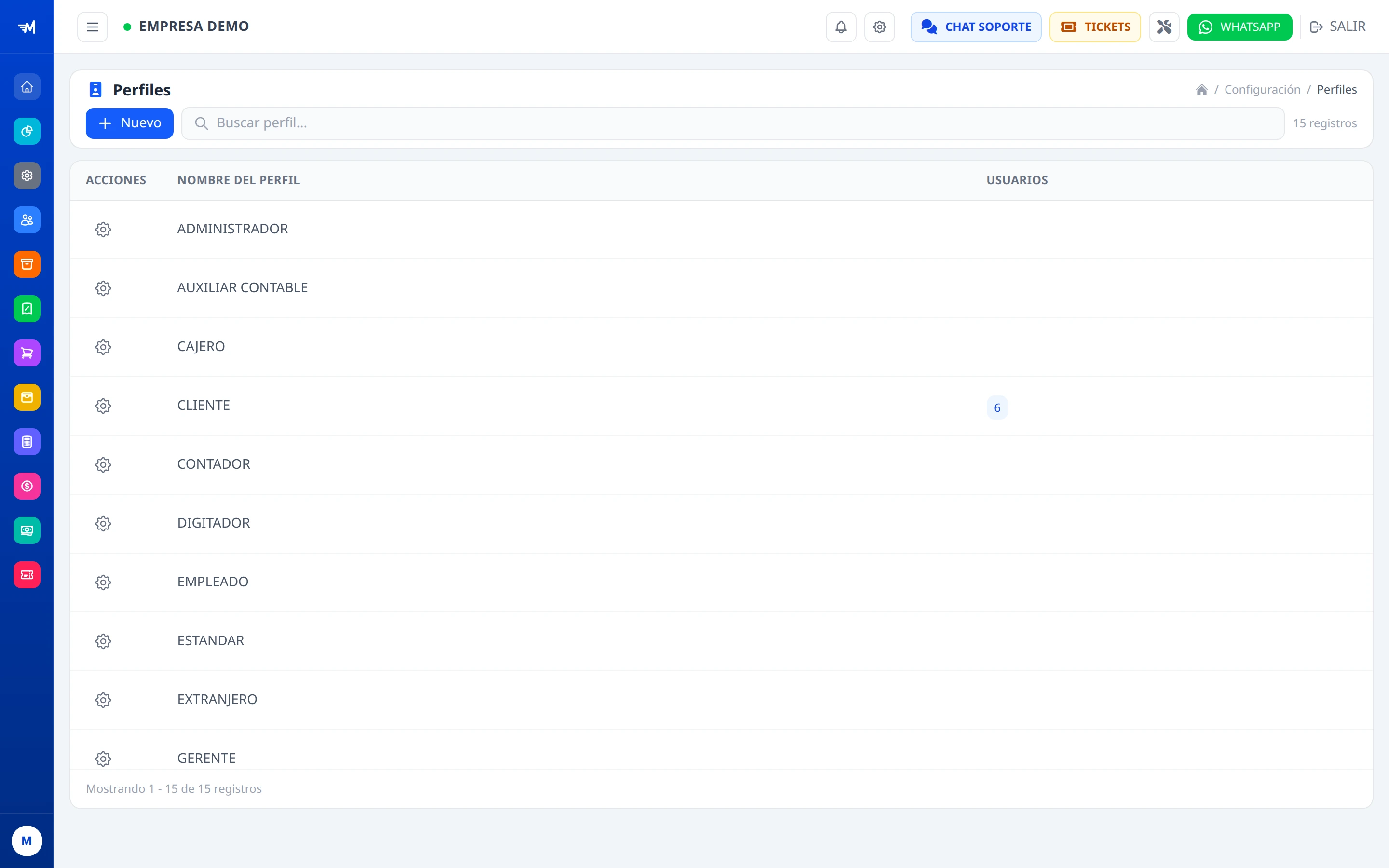Open actions gear for CAJERO

click(x=103, y=347)
